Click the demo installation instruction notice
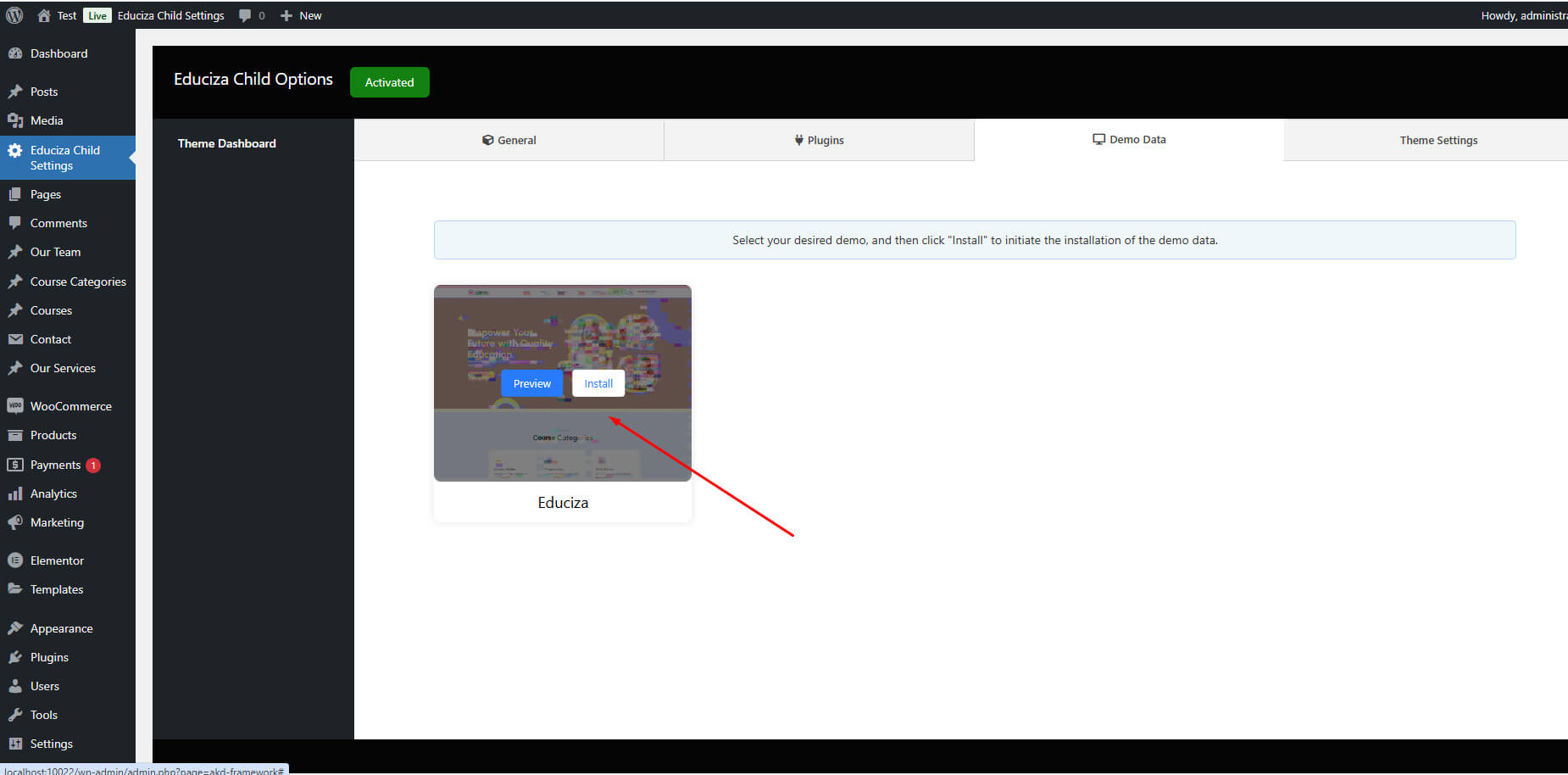1568x775 pixels. coord(975,240)
